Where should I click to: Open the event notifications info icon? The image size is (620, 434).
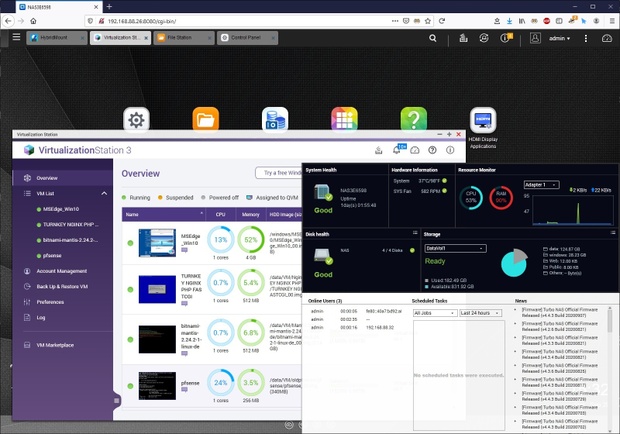[x=506, y=38]
